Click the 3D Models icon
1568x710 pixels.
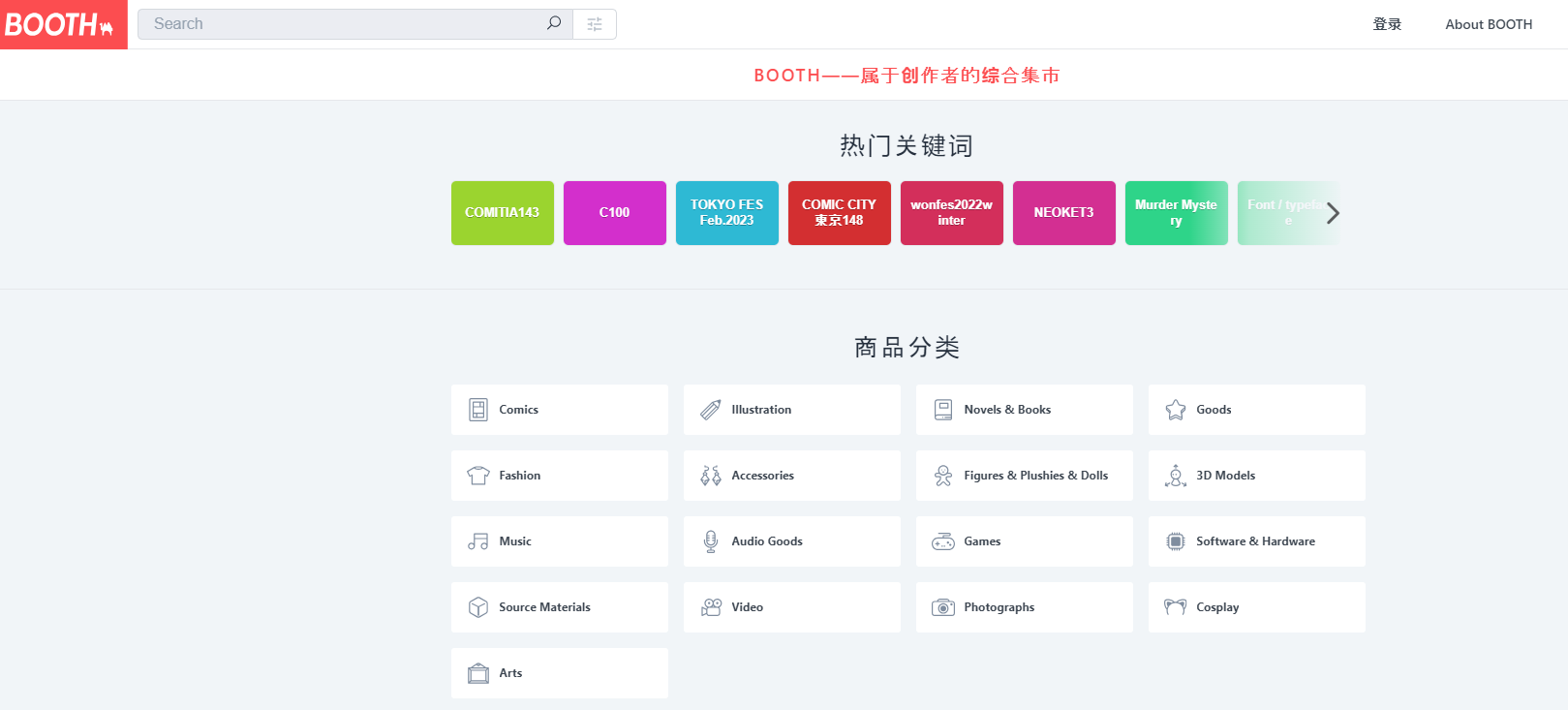[x=1176, y=476]
